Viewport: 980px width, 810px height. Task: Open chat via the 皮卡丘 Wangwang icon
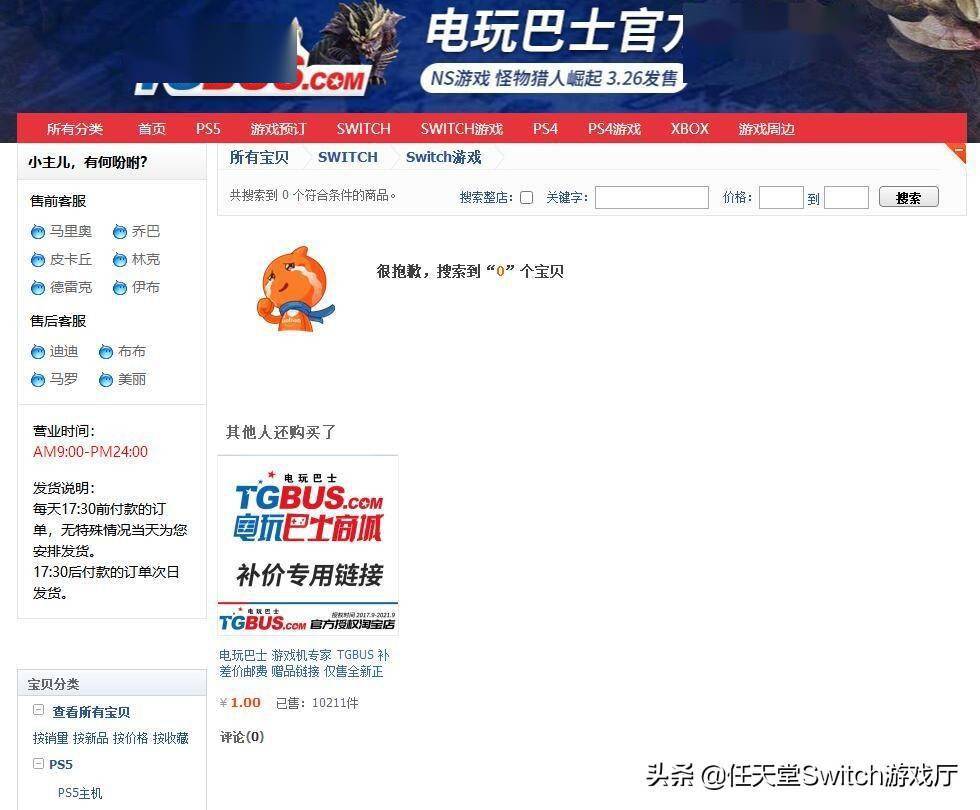(x=39, y=260)
